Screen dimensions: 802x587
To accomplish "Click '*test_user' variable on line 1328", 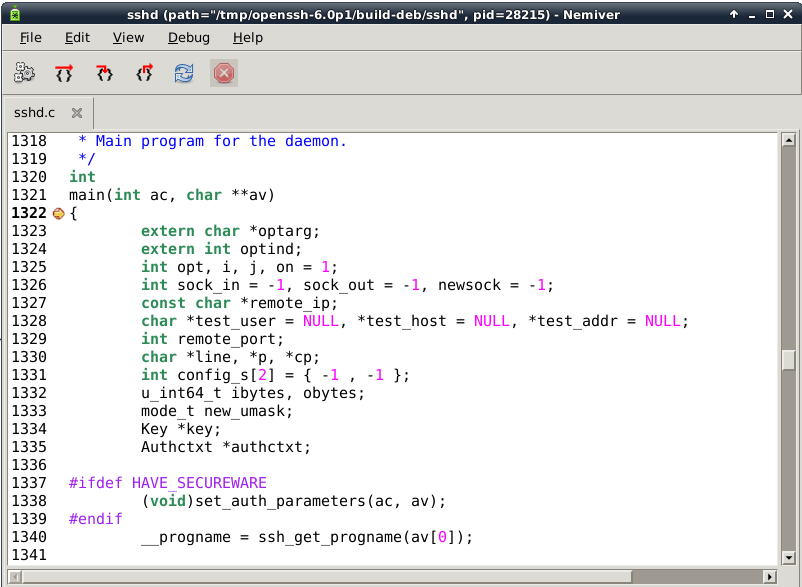I will (231, 321).
